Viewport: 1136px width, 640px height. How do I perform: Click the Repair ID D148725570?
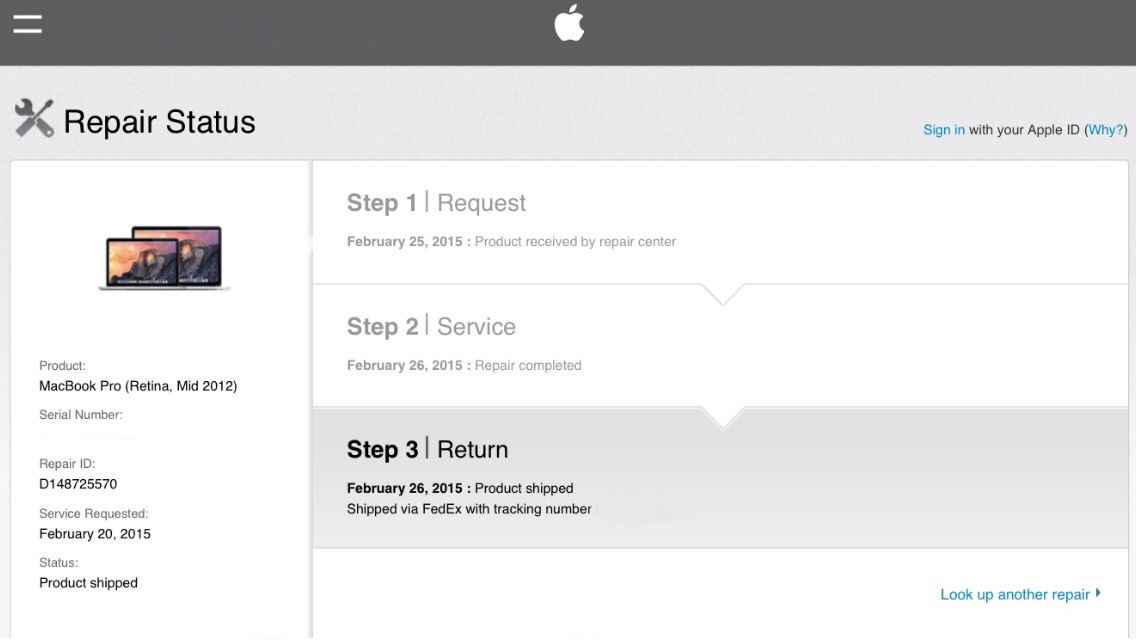coord(78,484)
